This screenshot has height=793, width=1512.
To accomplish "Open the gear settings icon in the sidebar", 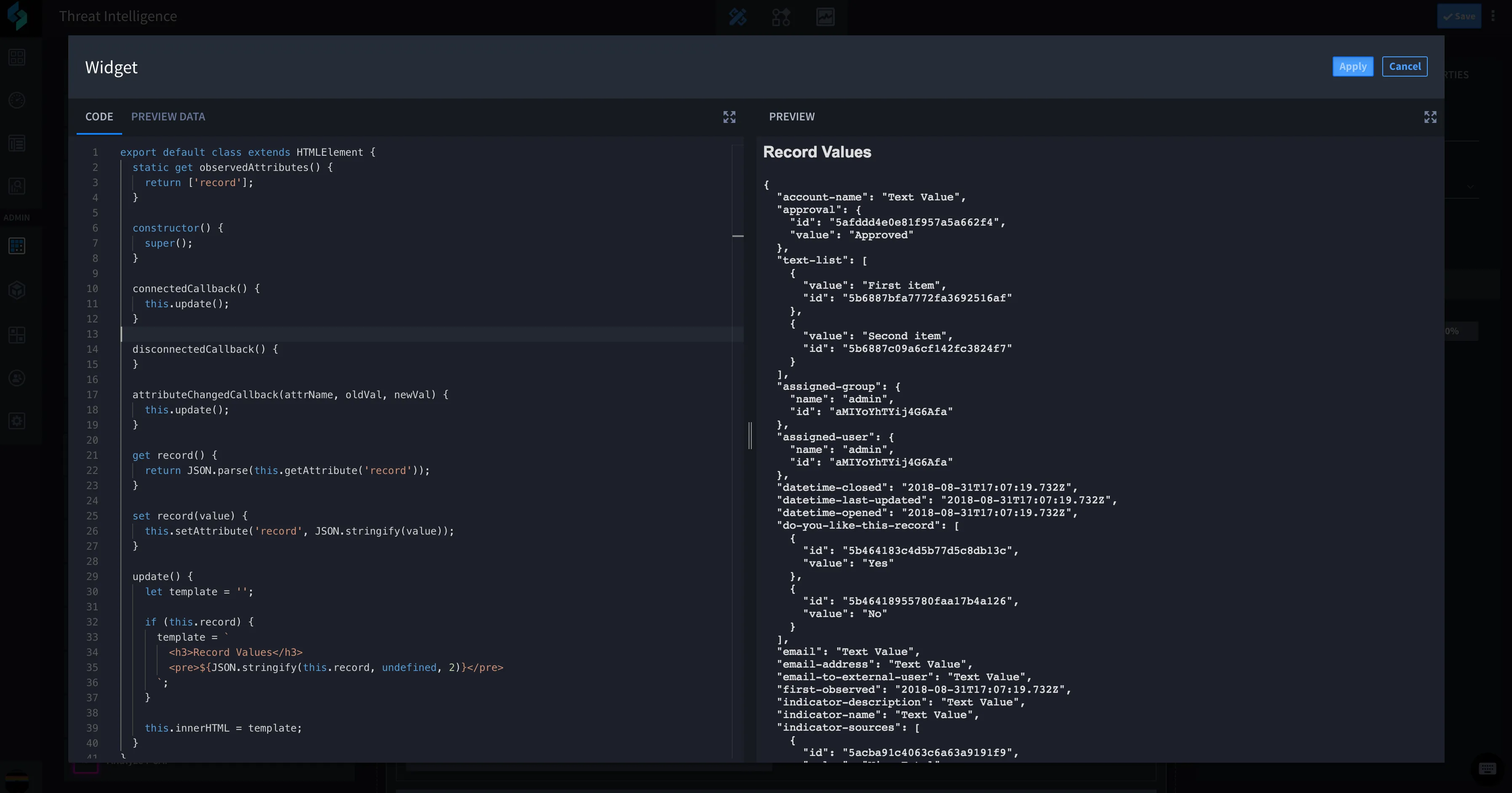I will click(x=17, y=420).
